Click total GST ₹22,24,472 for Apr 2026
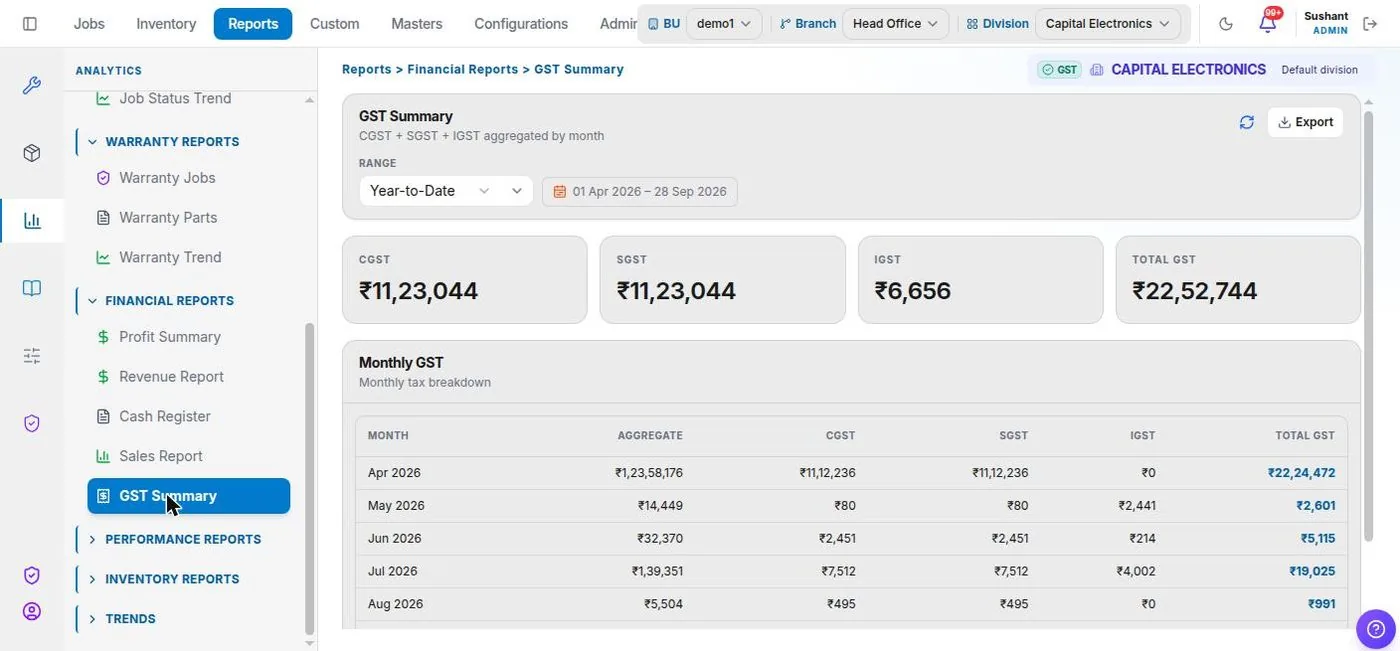Image resolution: width=1400 pixels, height=651 pixels. click(1301, 473)
